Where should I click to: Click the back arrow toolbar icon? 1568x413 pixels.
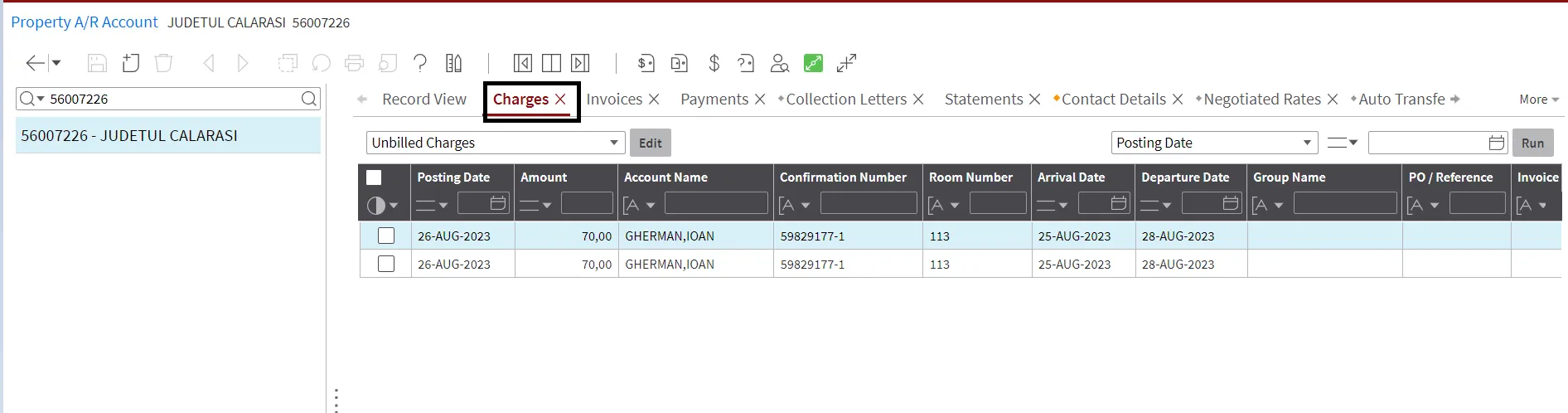click(35, 63)
